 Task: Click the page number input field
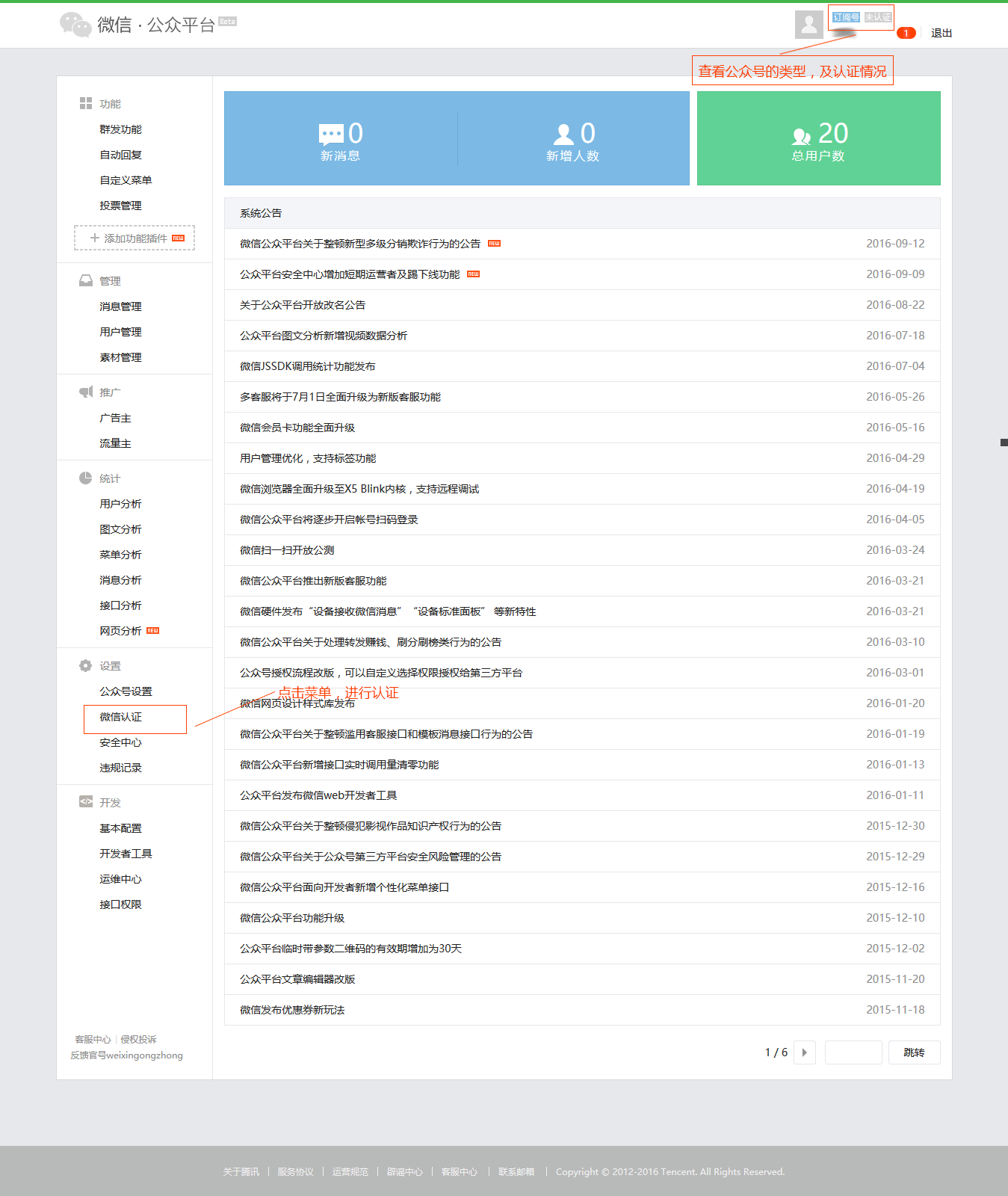(x=853, y=1052)
